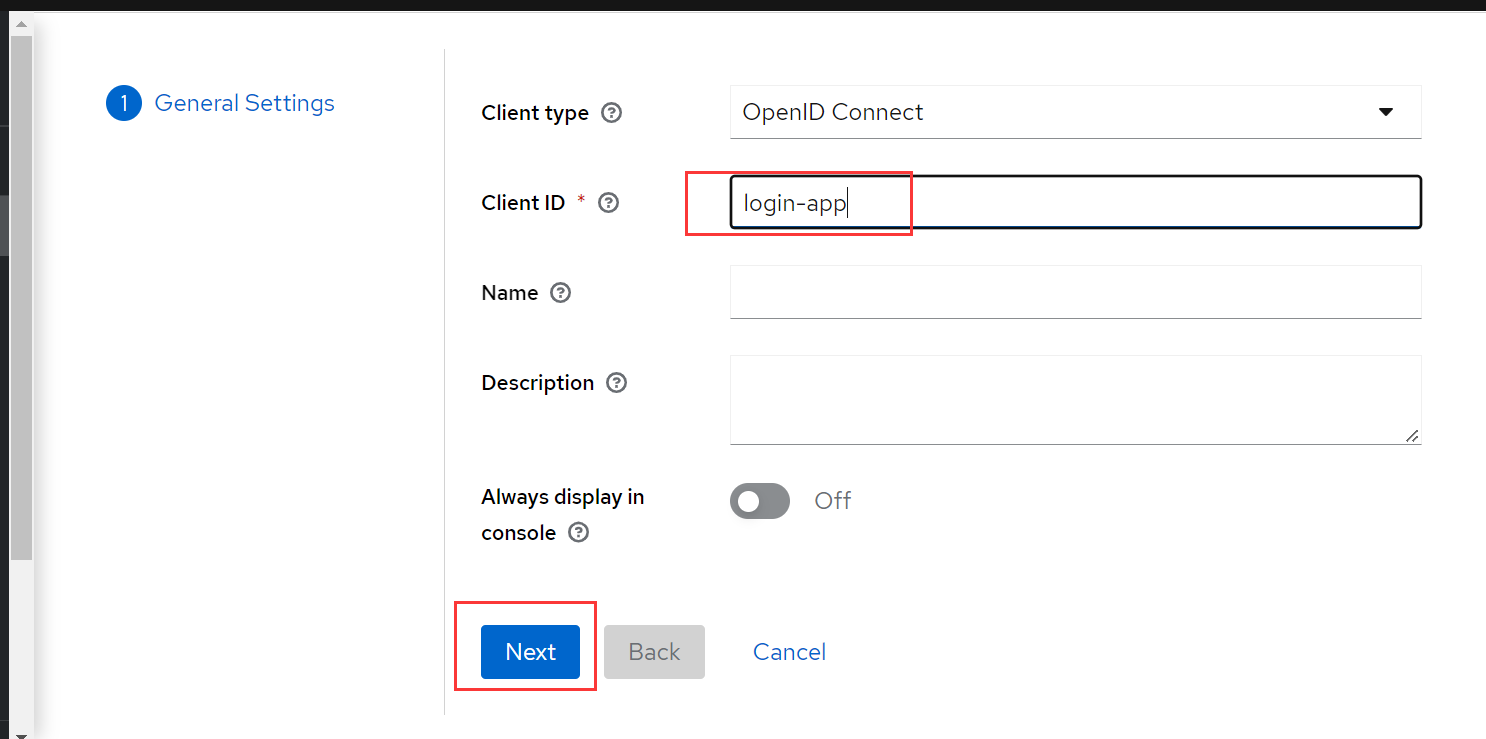The height and width of the screenshot is (739, 1486).
Task: Cancel the client creation via Cancel link
Action: pos(789,652)
